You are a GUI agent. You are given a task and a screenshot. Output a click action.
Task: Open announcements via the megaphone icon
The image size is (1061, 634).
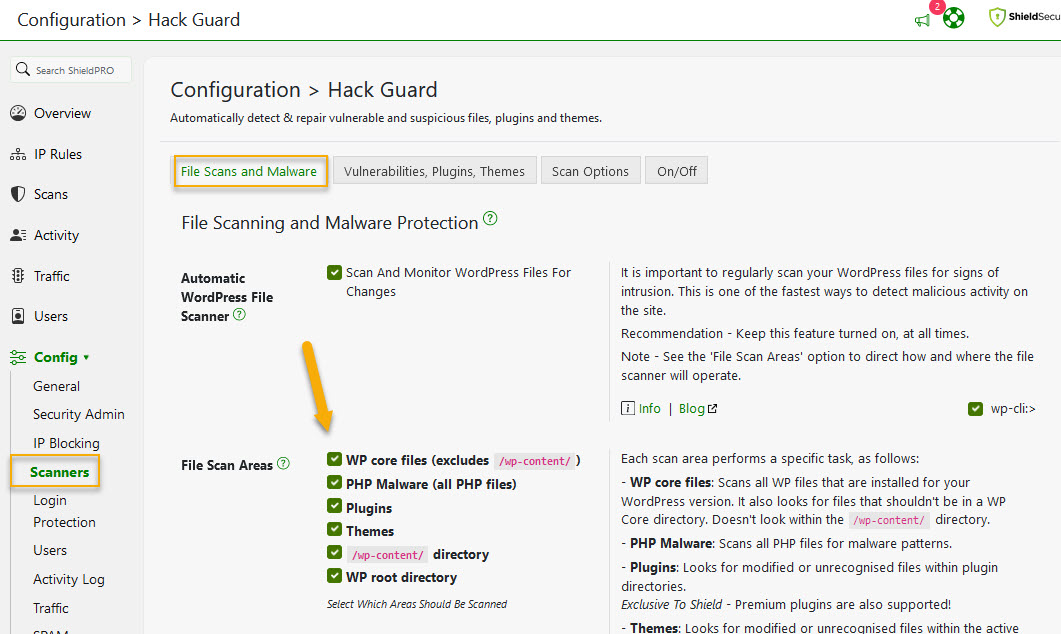(921, 19)
